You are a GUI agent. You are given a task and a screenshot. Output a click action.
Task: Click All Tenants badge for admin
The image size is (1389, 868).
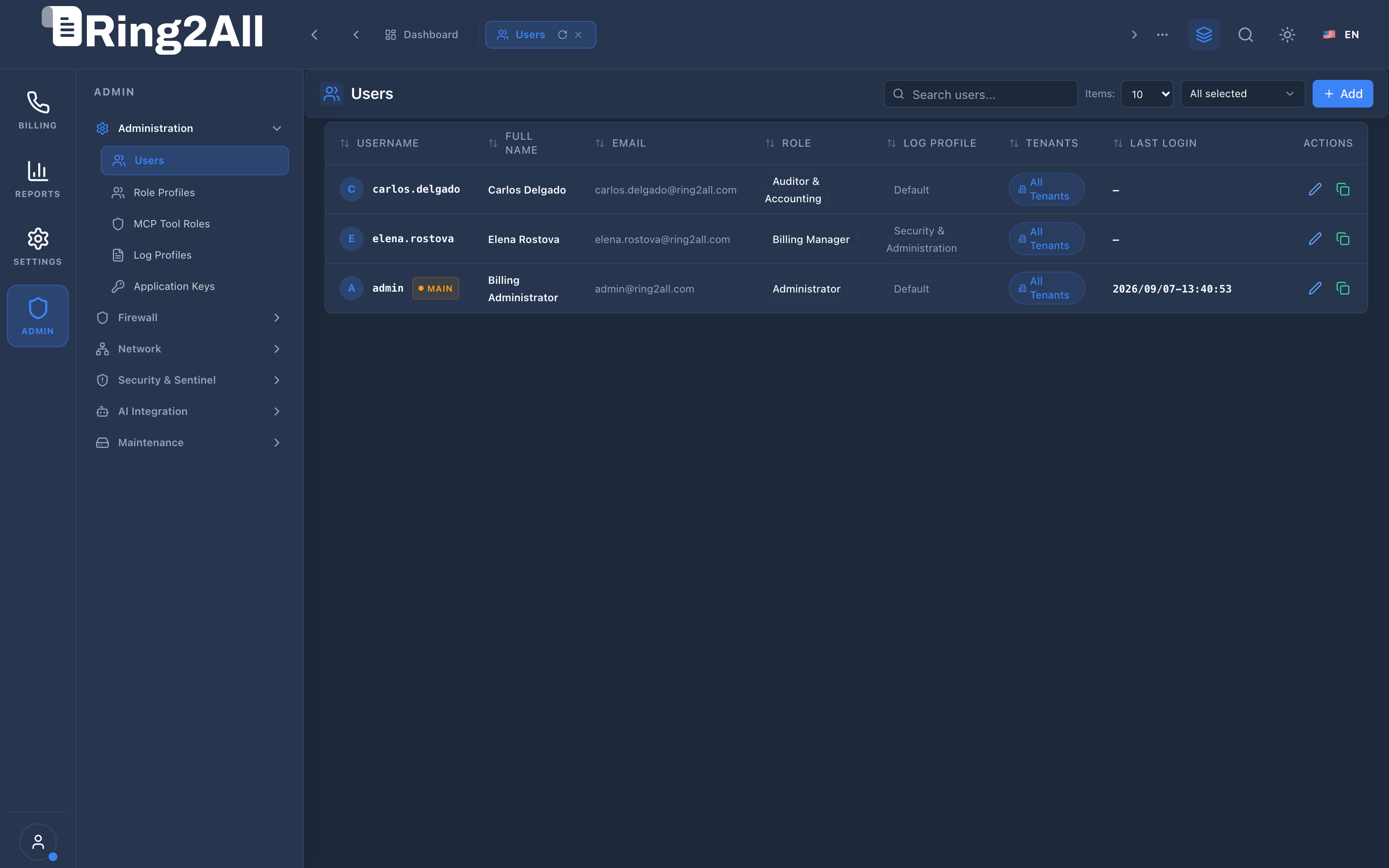[1047, 288]
